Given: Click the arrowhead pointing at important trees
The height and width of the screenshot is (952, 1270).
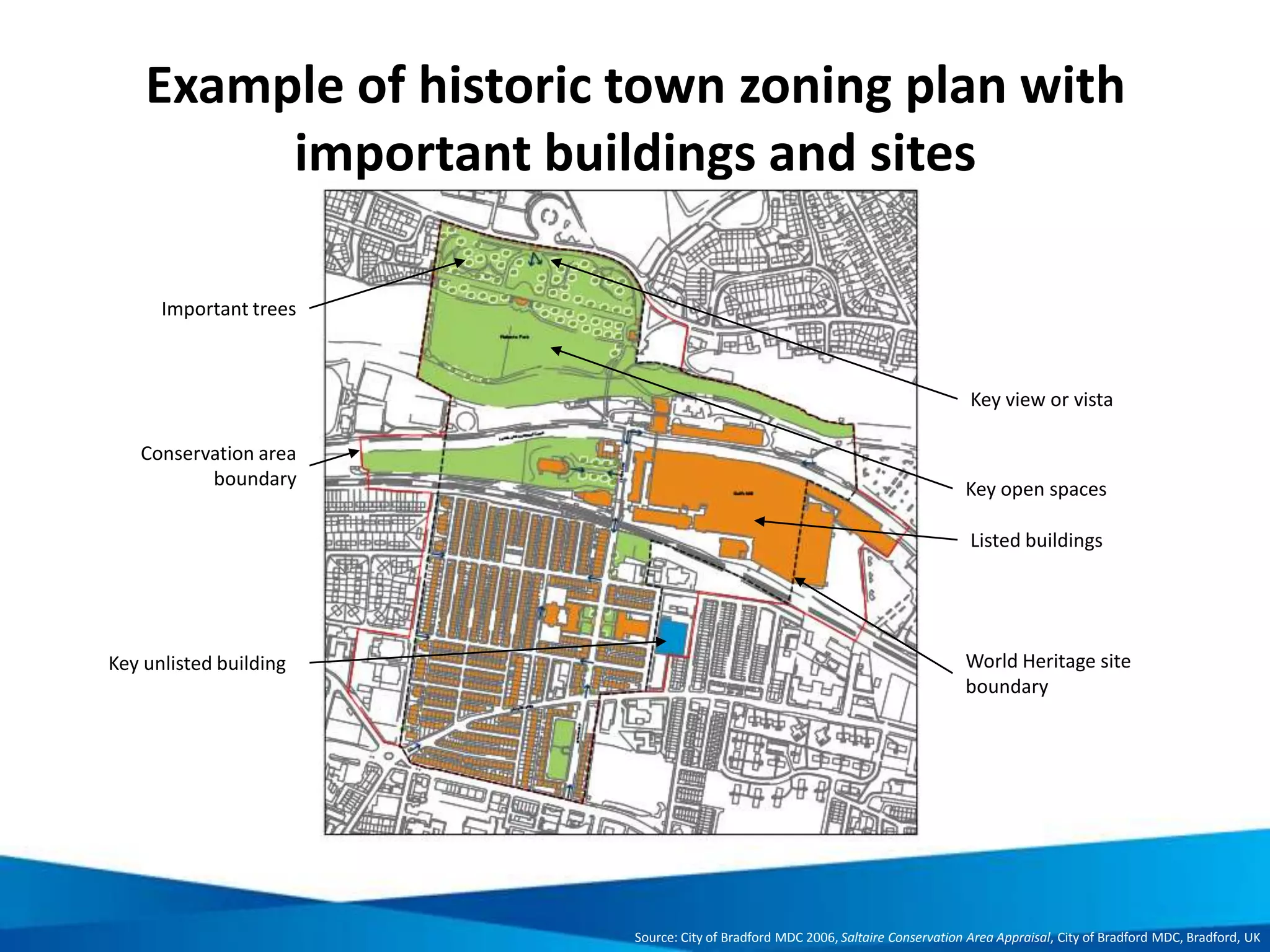Looking at the screenshot, I should point(460,262).
